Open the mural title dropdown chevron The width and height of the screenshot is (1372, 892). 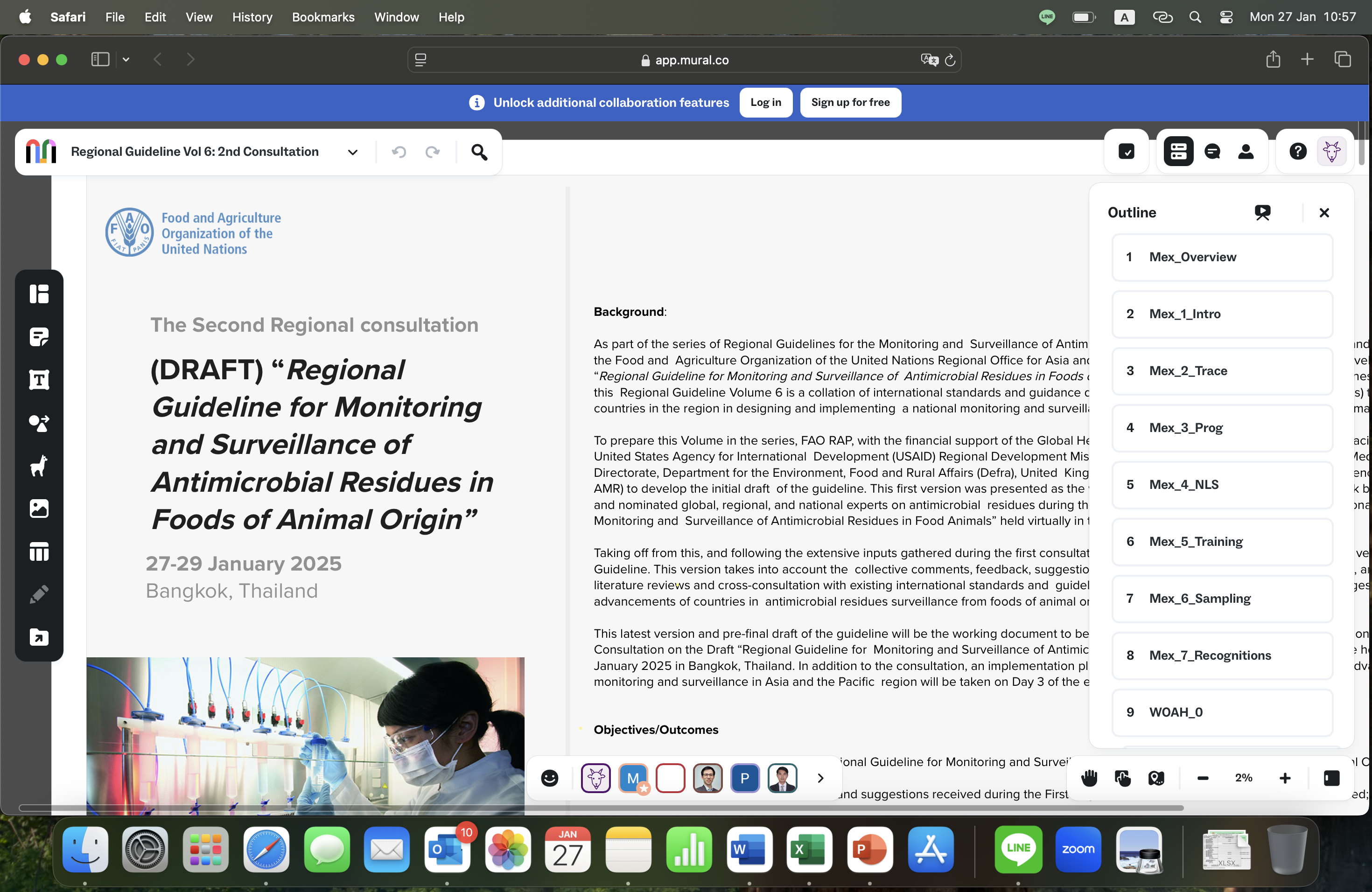click(352, 152)
